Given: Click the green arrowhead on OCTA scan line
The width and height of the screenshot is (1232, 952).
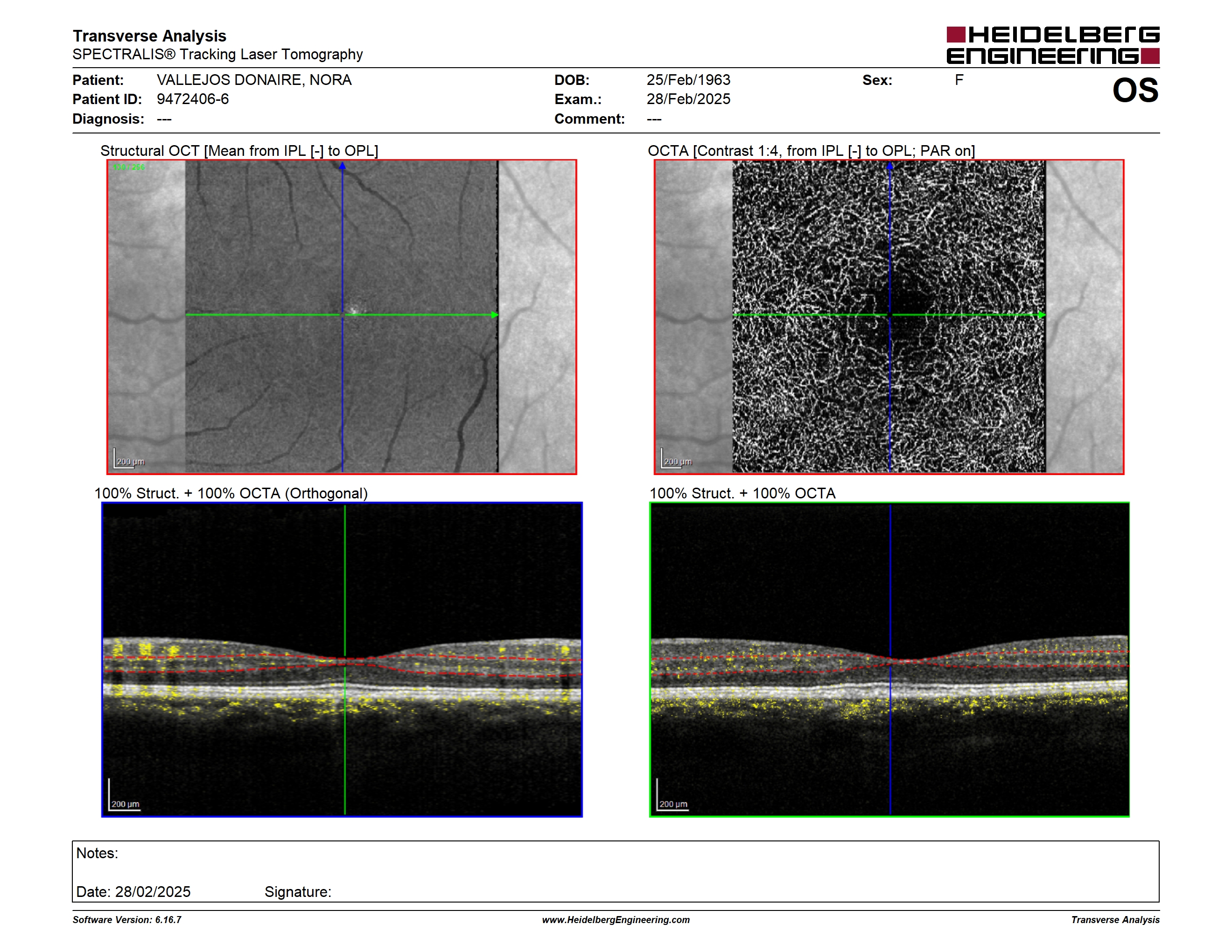Looking at the screenshot, I should [1042, 315].
